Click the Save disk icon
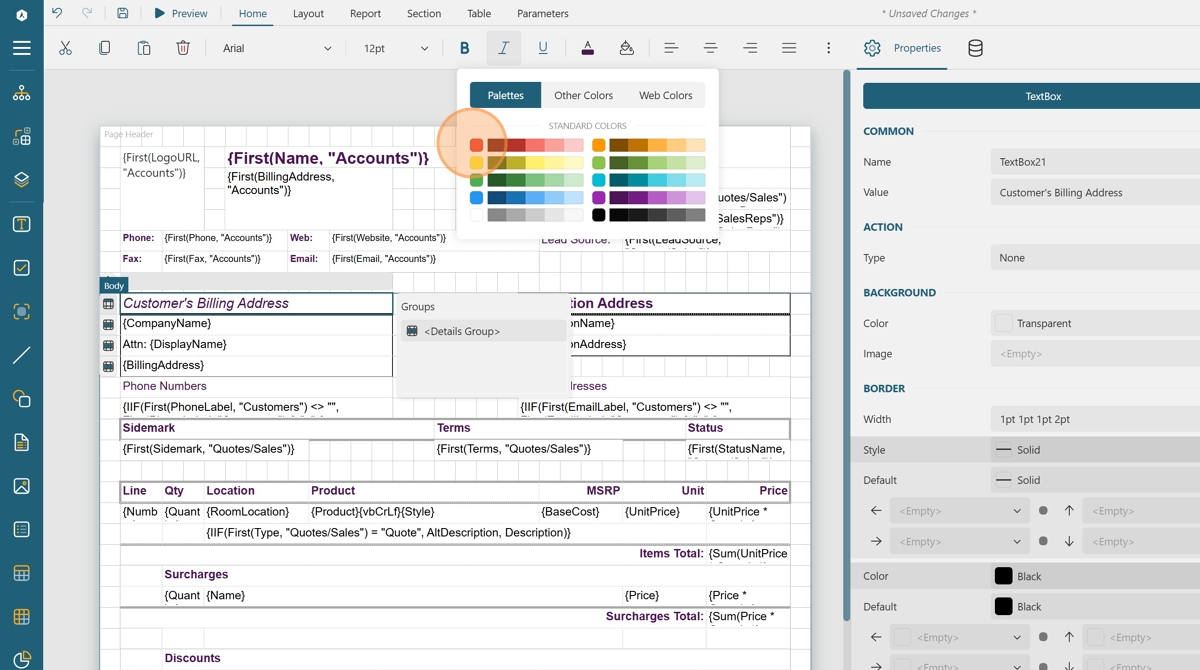 point(122,13)
